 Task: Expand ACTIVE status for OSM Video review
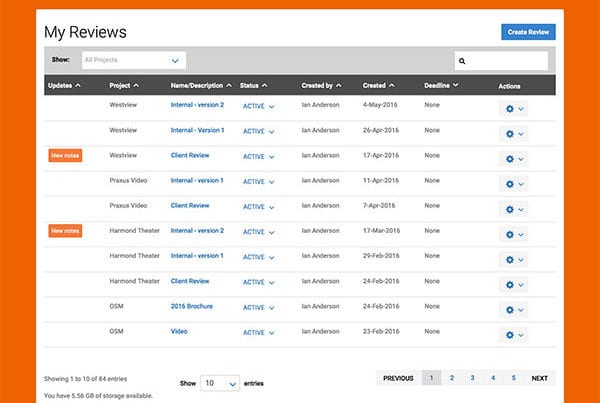tap(259, 333)
